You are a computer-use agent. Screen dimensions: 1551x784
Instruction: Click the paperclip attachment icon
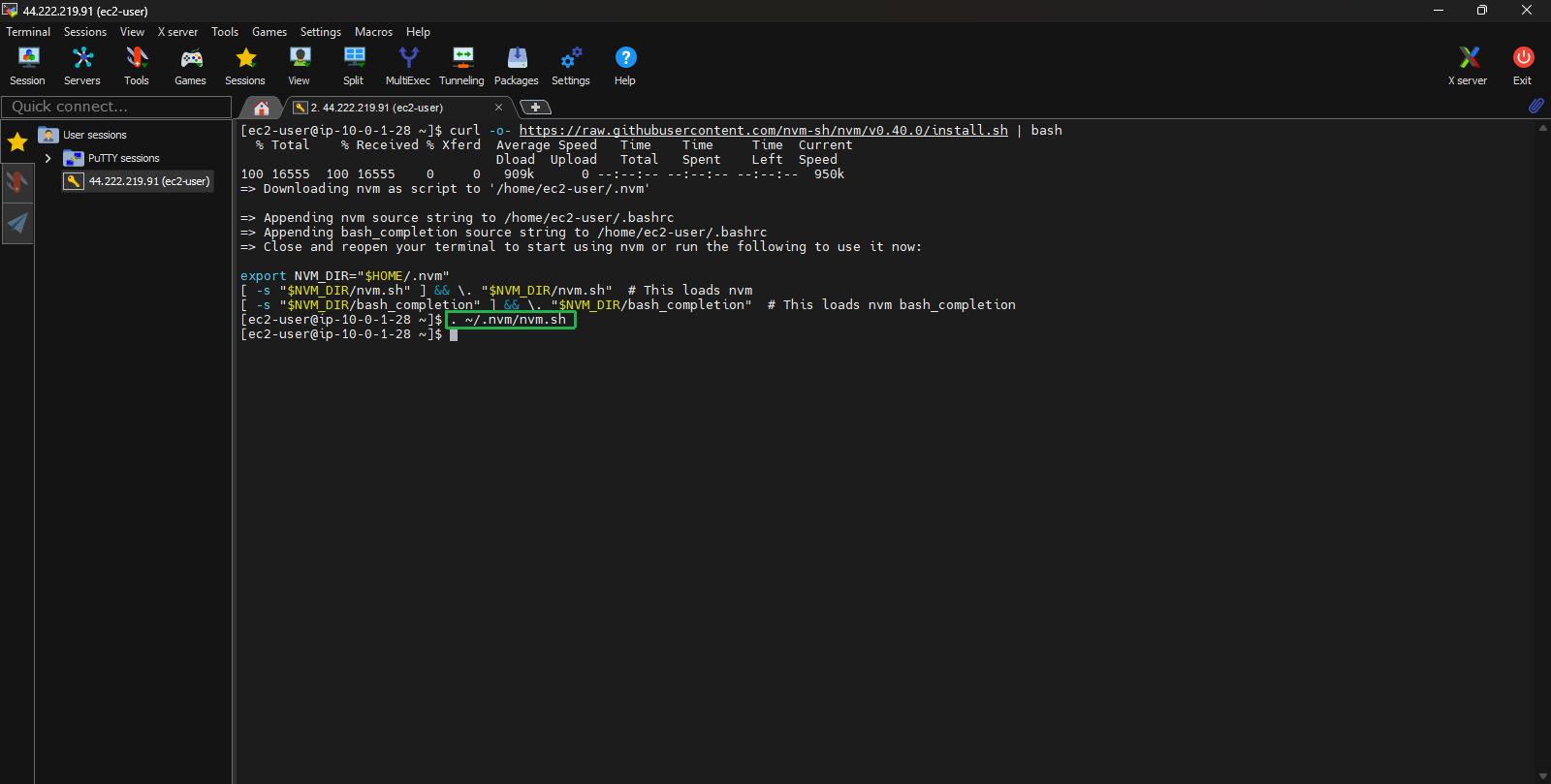pos(1535,106)
